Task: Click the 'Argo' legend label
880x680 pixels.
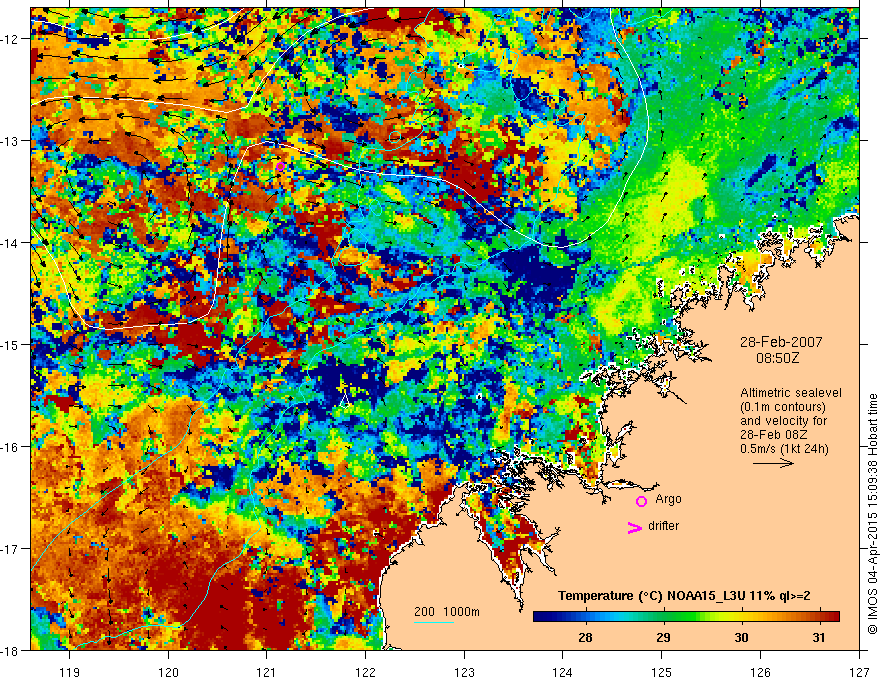Action: [668, 499]
